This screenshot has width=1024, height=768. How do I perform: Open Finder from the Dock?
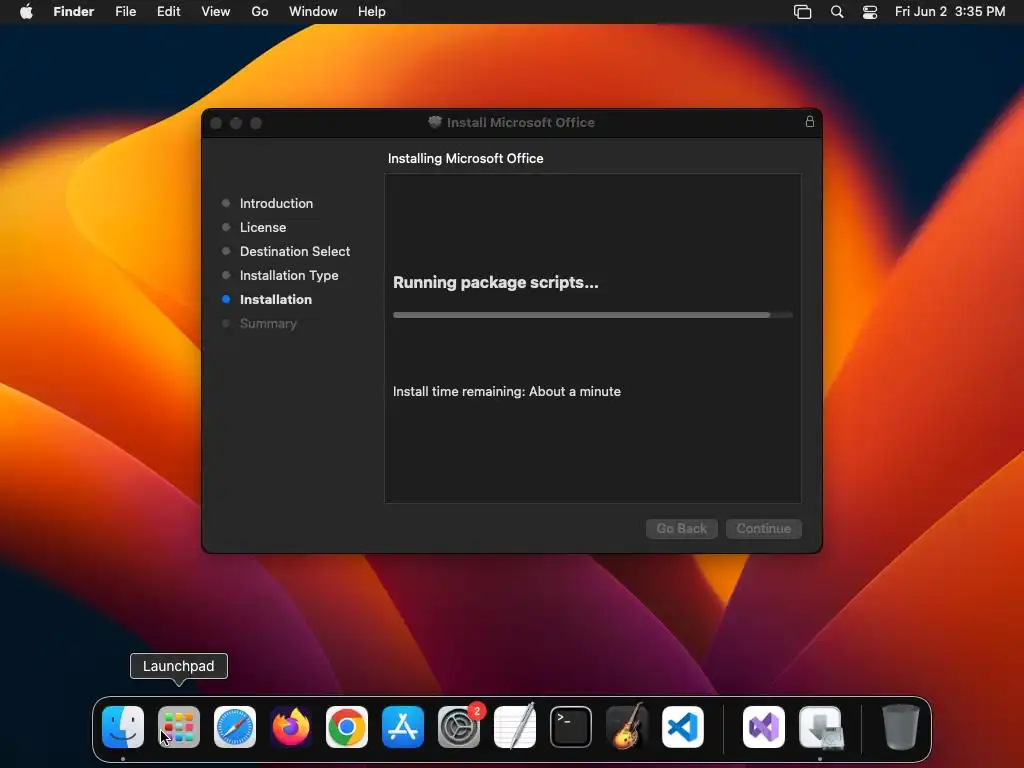click(x=123, y=726)
